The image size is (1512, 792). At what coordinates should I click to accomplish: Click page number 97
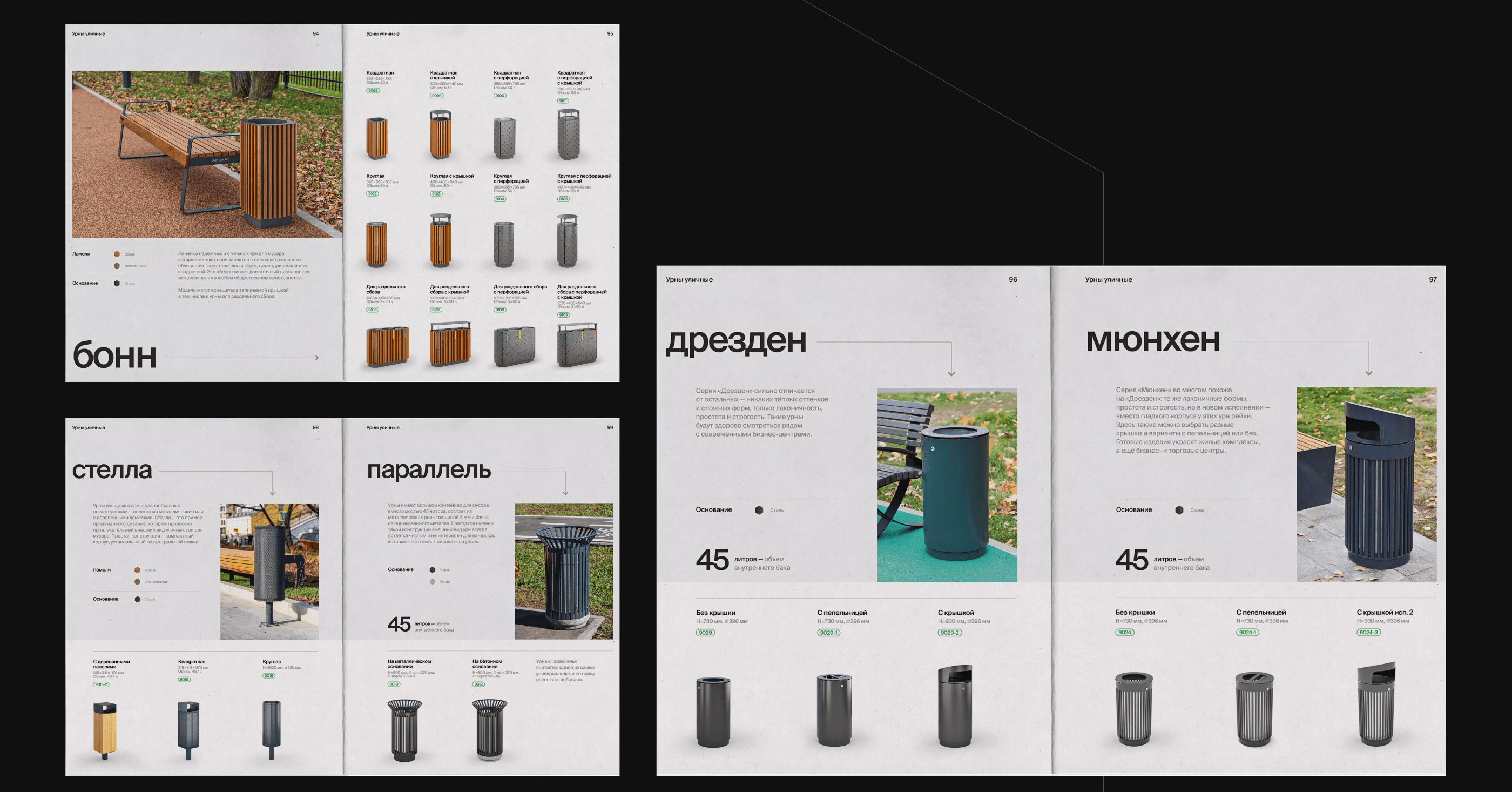point(1432,280)
